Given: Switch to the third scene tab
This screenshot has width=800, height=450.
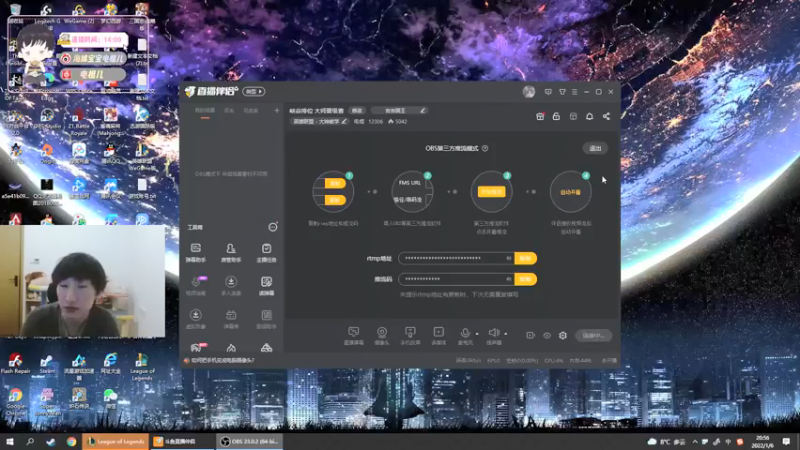Looking at the screenshot, I should (x=251, y=111).
